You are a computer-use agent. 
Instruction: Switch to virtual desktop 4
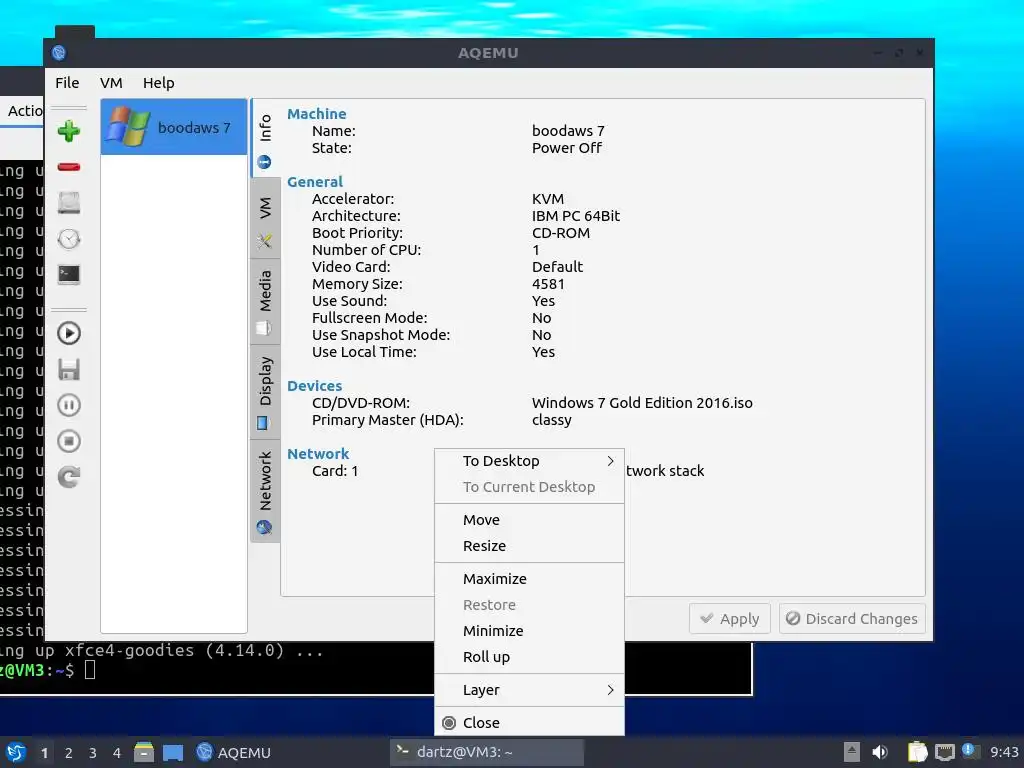(117, 753)
